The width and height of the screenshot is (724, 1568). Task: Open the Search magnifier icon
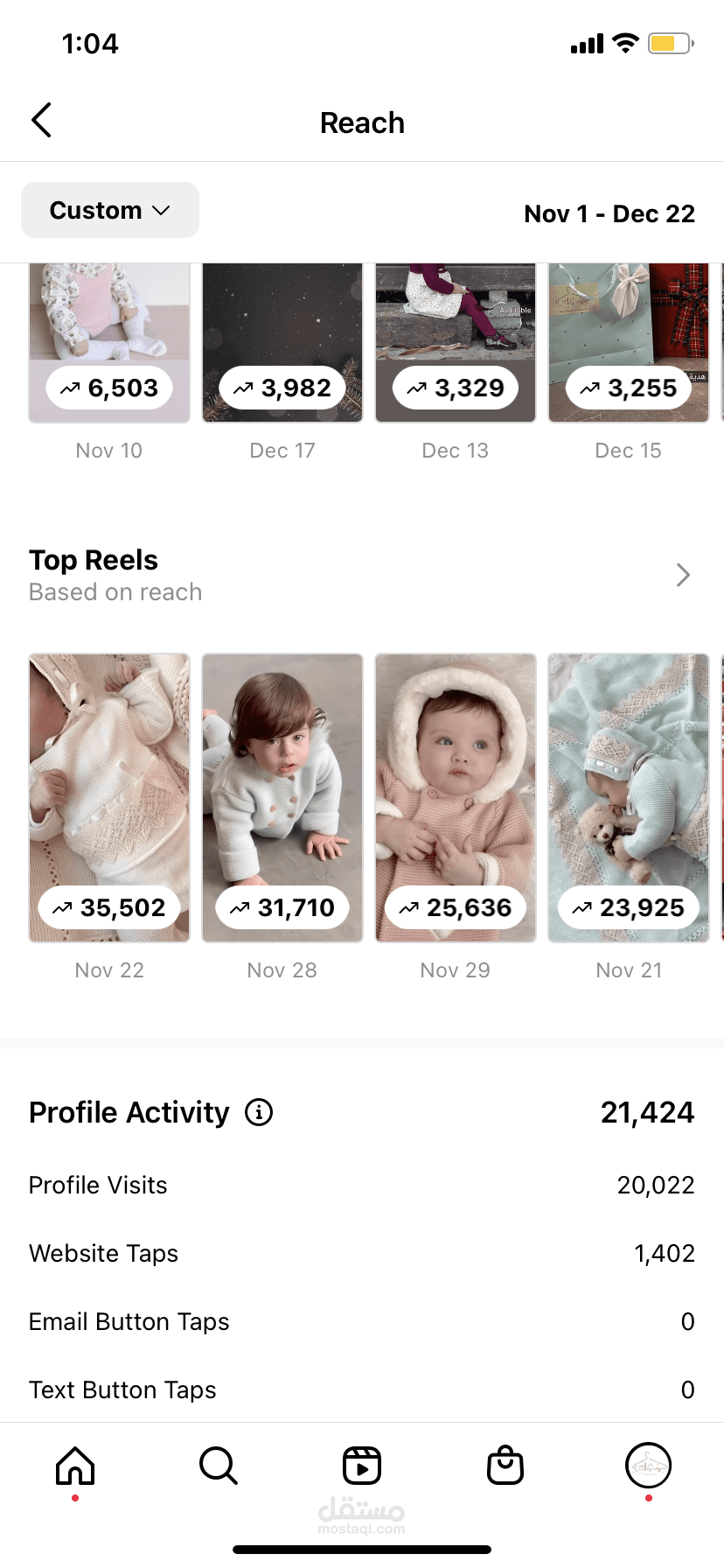click(218, 1466)
